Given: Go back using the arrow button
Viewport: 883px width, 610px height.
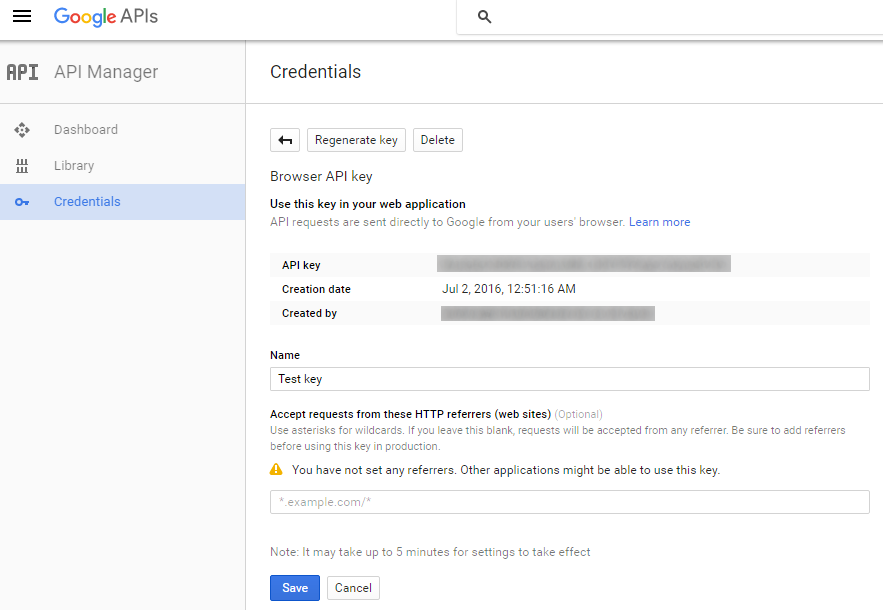Looking at the screenshot, I should 285,140.
